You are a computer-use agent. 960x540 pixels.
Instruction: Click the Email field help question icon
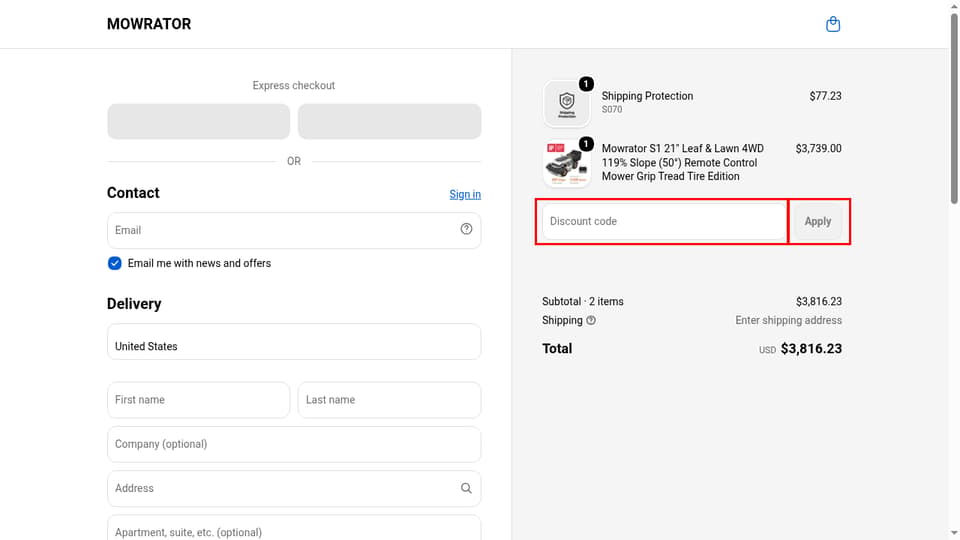(x=466, y=229)
